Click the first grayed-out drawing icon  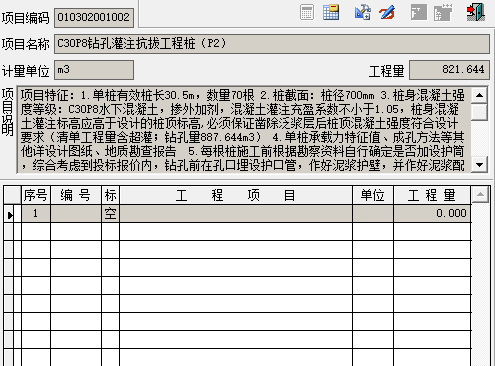coord(419,13)
